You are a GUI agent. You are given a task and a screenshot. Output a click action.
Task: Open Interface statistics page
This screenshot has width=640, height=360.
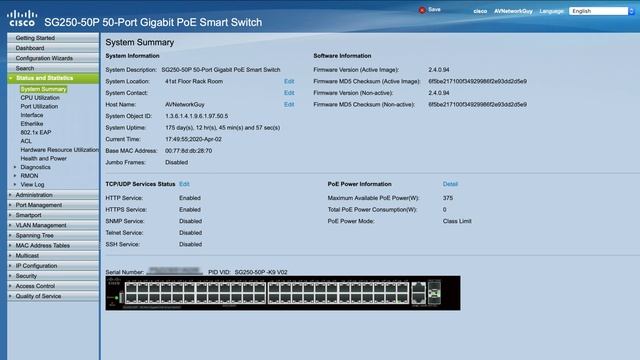(32, 115)
